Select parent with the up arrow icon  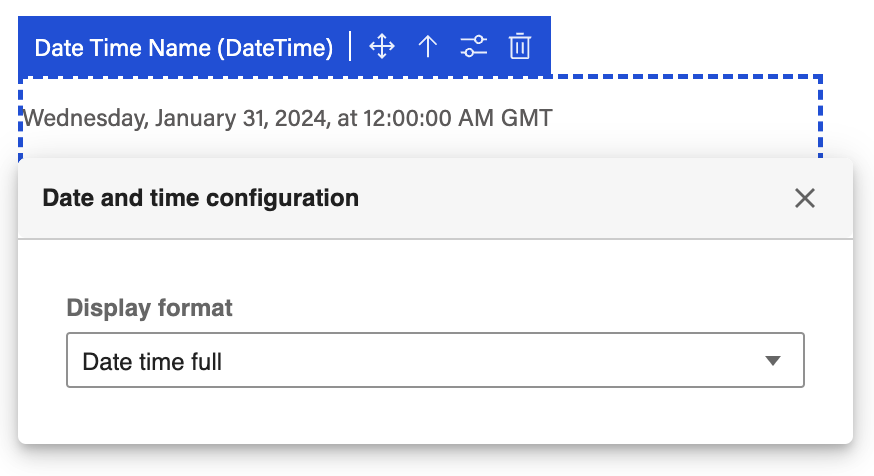428,46
